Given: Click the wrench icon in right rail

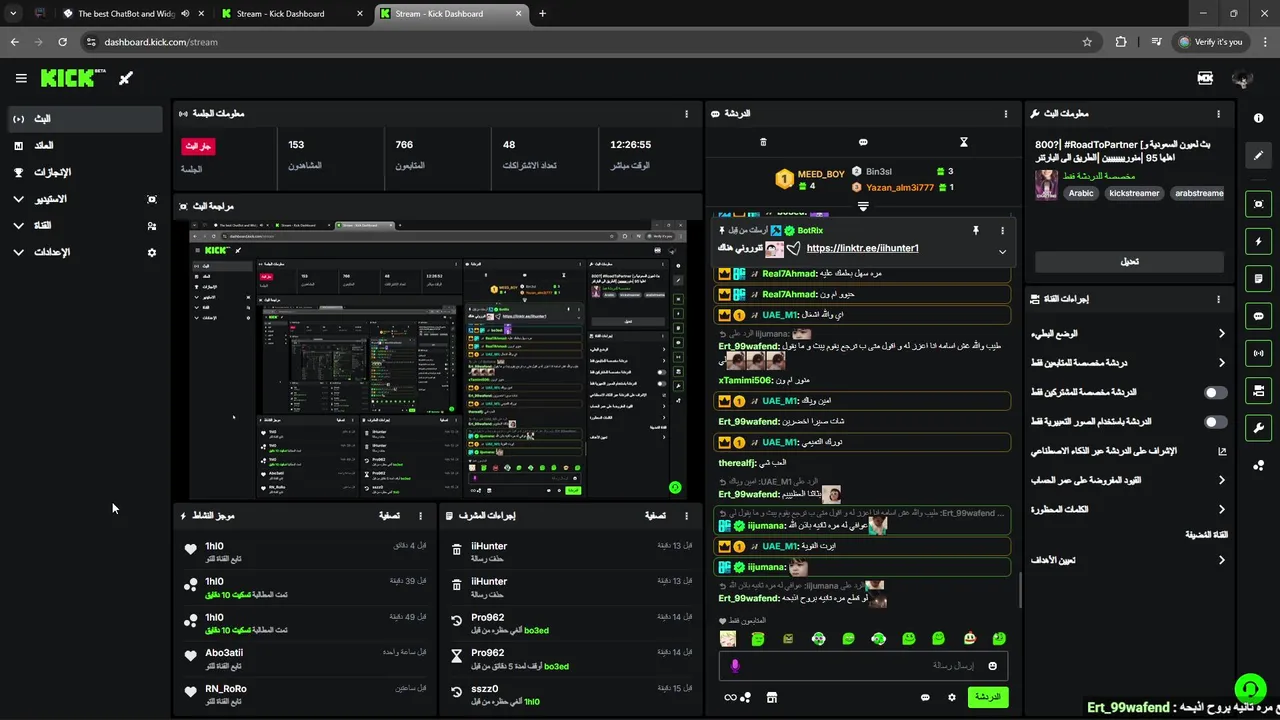Looking at the screenshot, I should (1258, 428).
